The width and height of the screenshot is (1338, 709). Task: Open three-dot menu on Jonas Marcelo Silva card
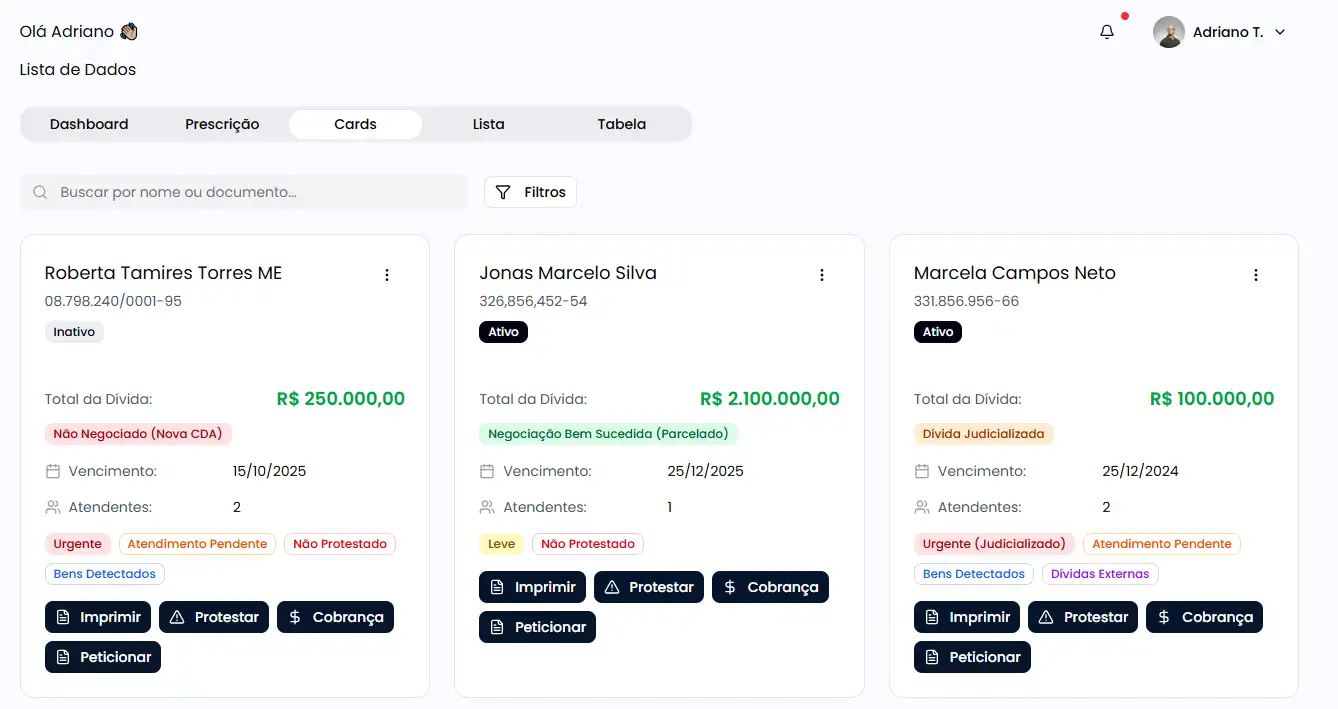822,275
